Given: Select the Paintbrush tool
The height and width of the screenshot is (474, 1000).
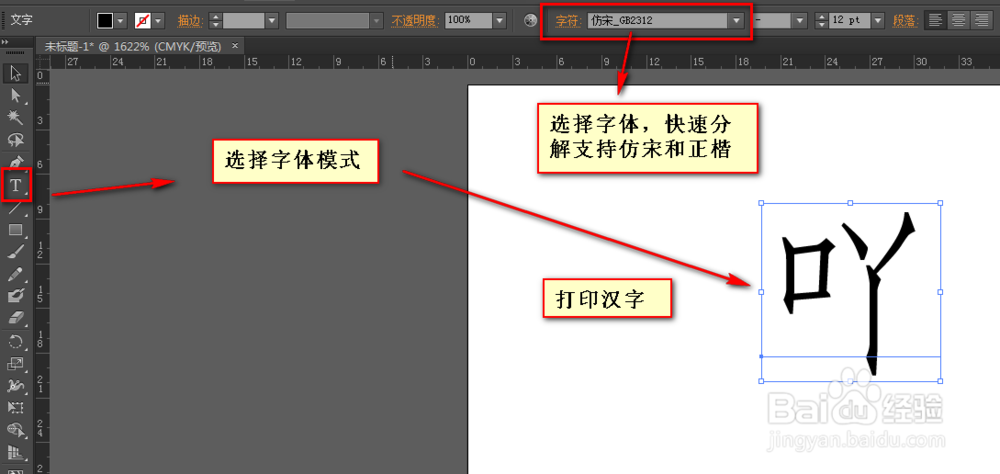Looking at the screenshot, I should coord(16,252).
